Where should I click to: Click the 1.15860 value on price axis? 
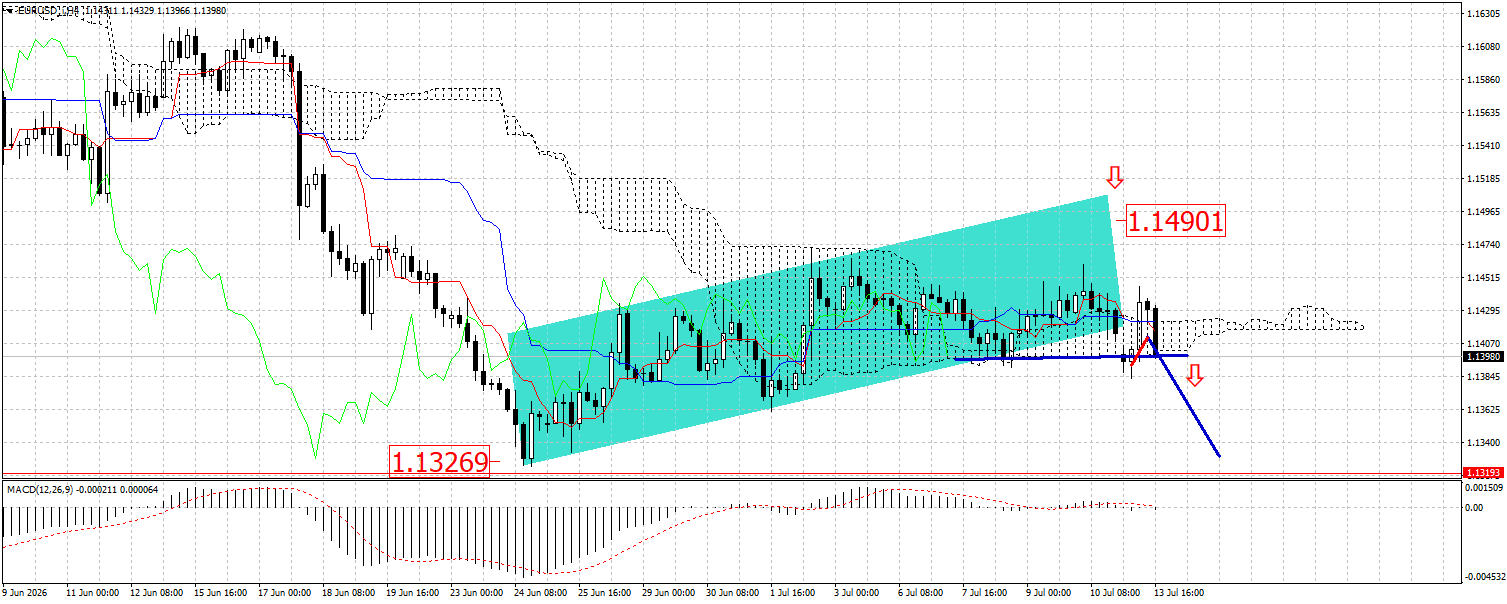[1481, 81]
